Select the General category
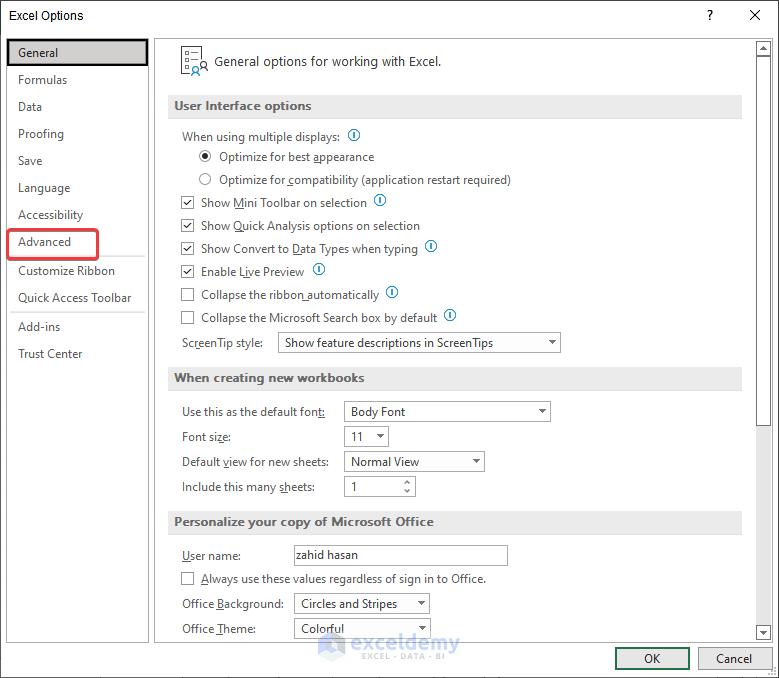The height and width of the screenshot is (678, 779). (x=78, y=53)
